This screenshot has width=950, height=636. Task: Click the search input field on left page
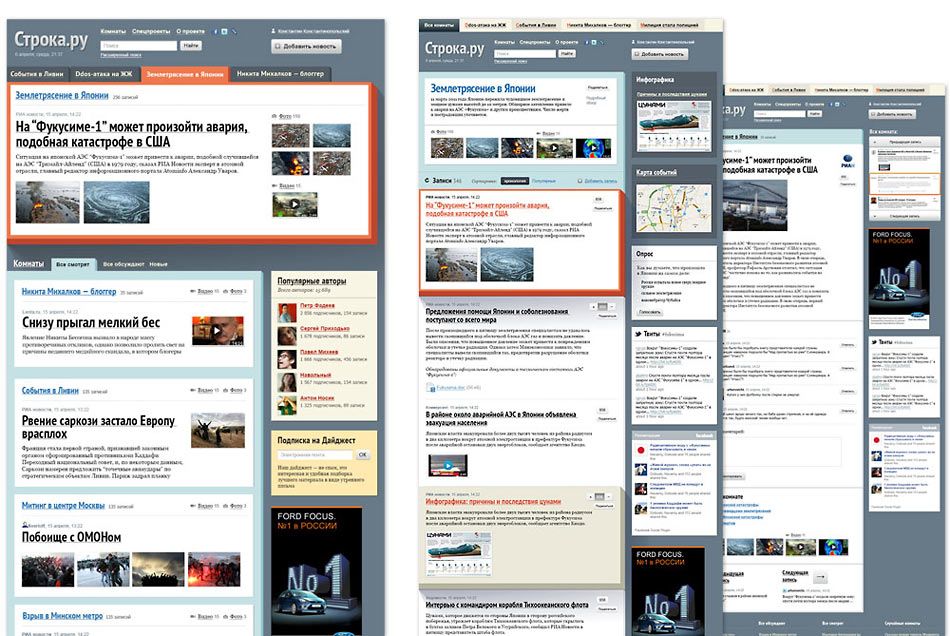coord(137,46)
